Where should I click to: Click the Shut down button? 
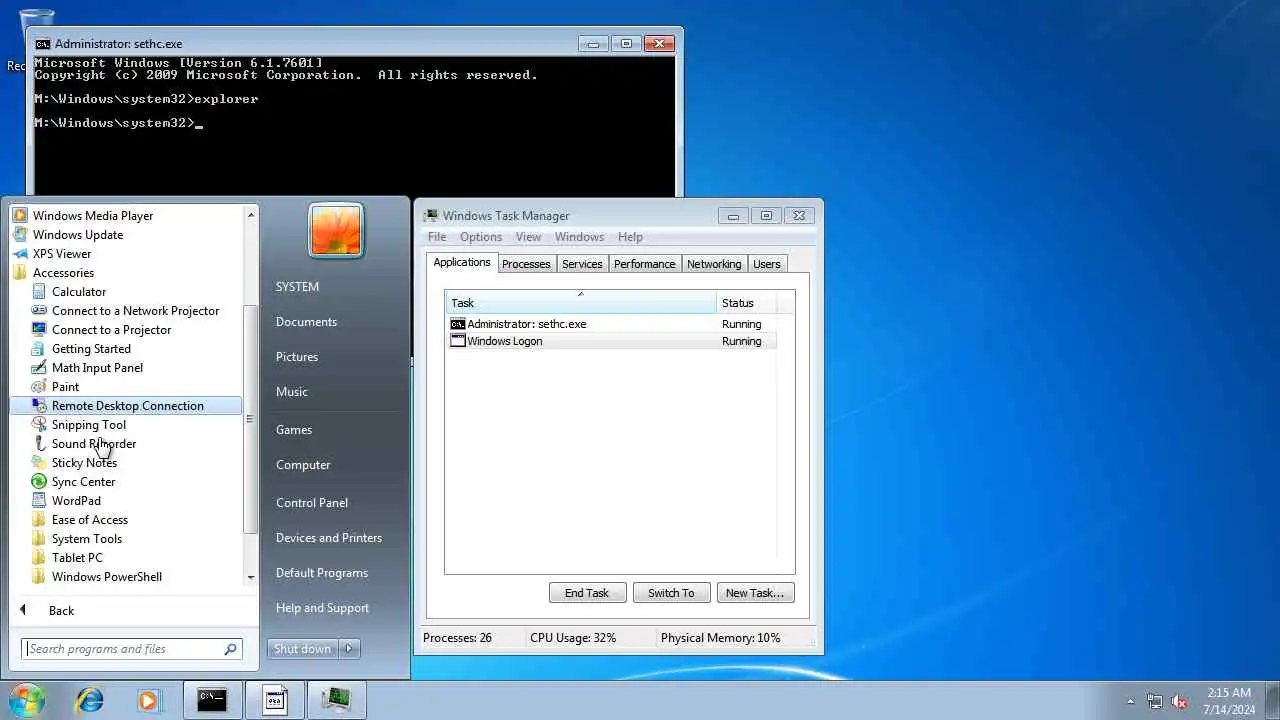[x=302, y=649]
